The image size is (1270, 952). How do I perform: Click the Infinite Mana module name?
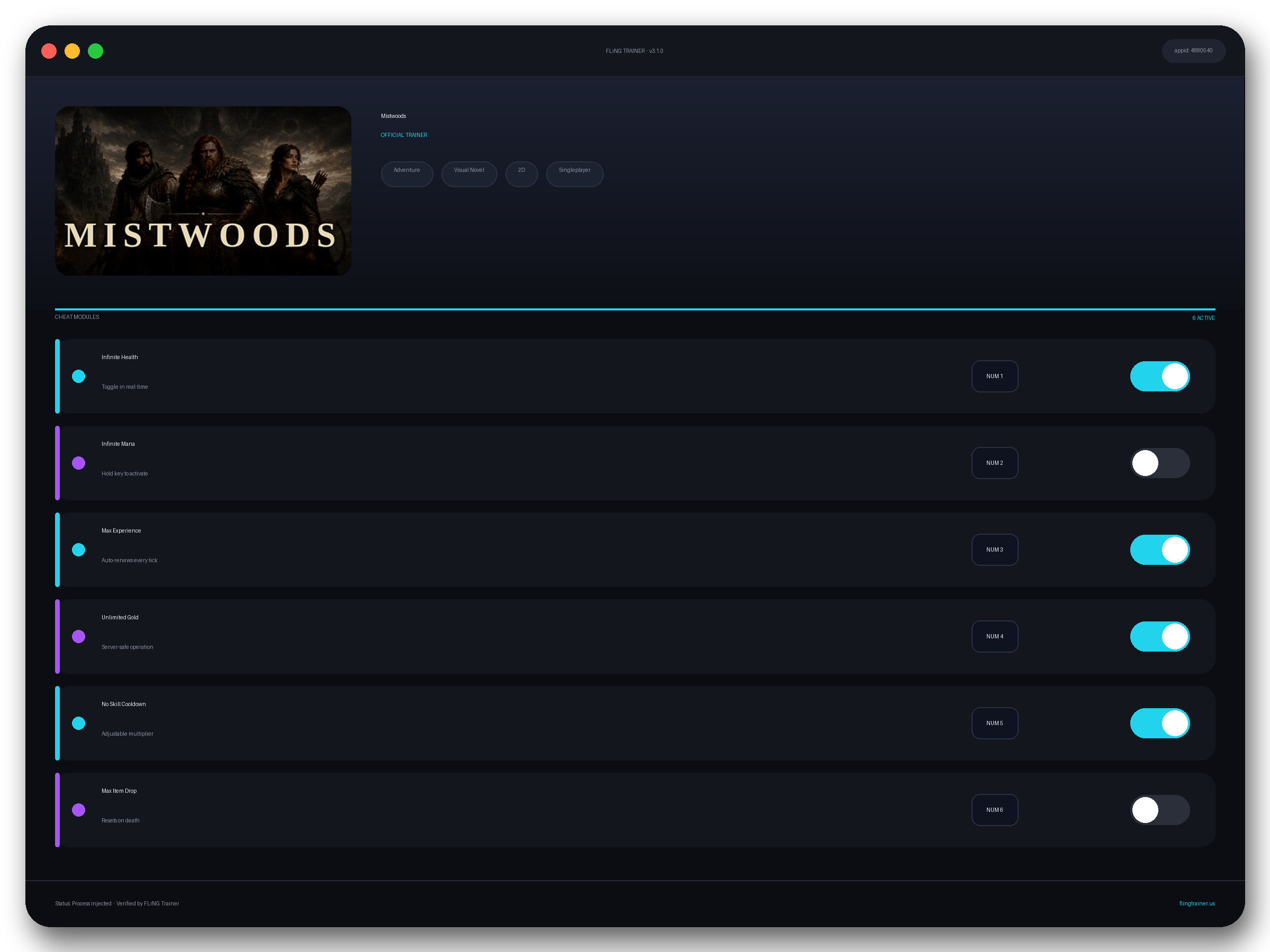[x=117, y=444]
